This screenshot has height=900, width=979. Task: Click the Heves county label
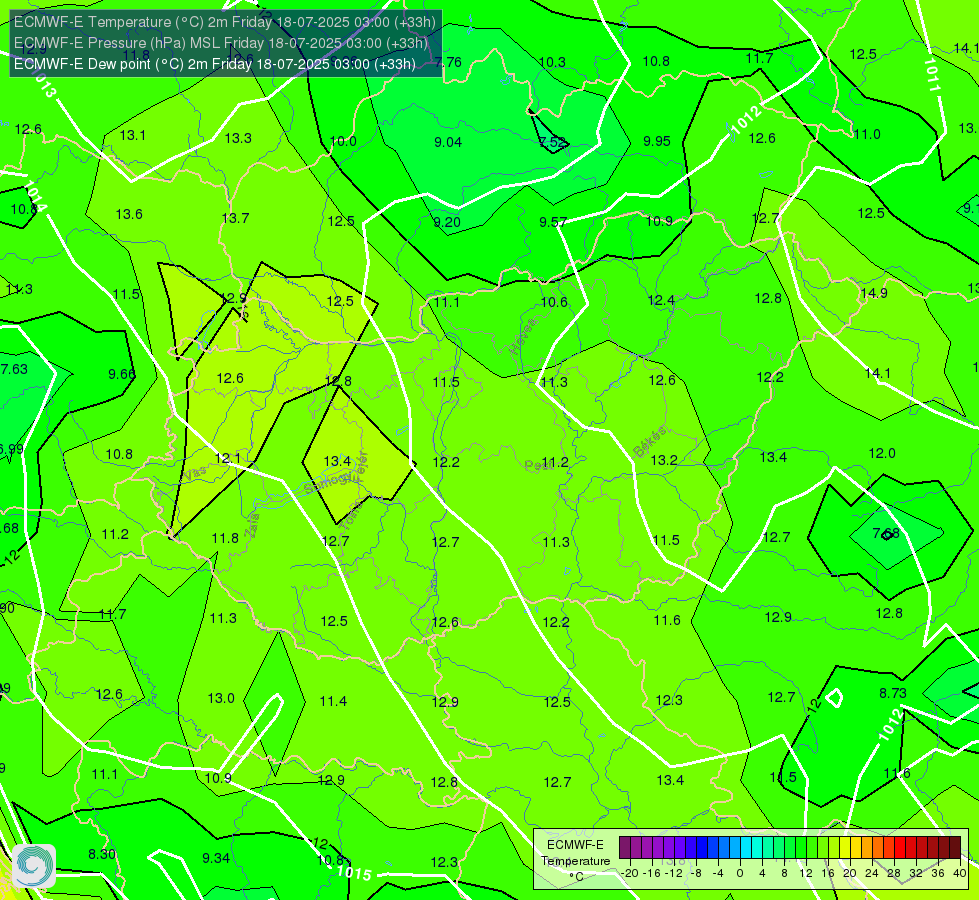(x=523, y=336)
